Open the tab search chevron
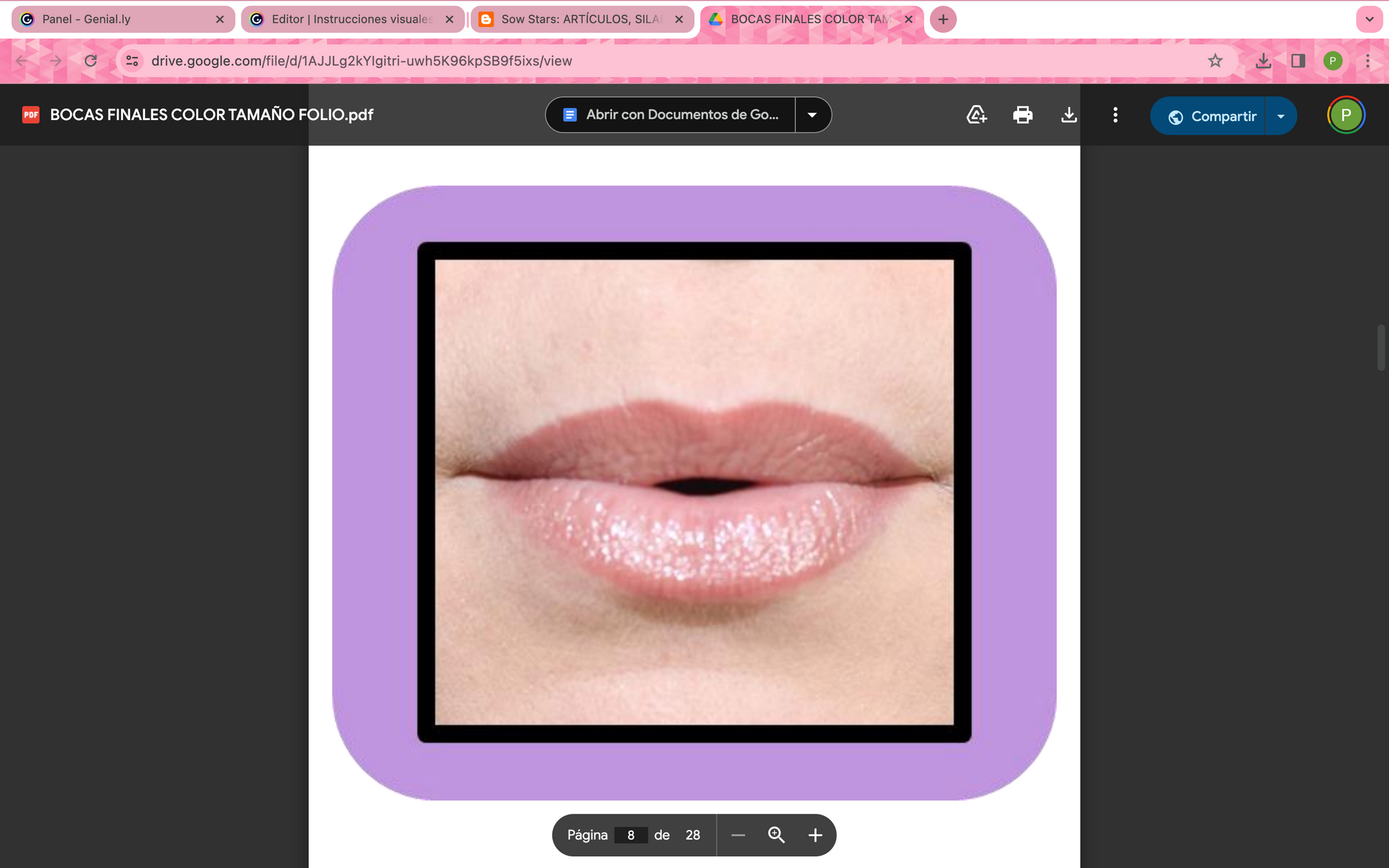Viewport: 1389px width, 868px height. (1369, 19)
